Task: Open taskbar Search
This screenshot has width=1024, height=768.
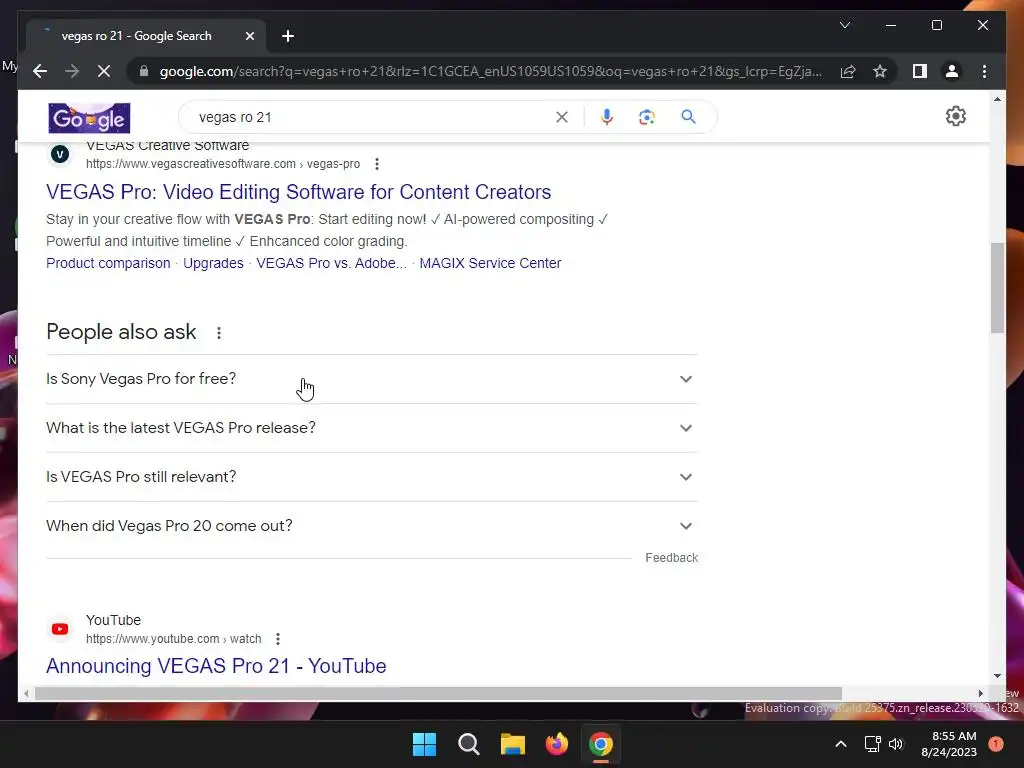Action: [x=469, y=744]
